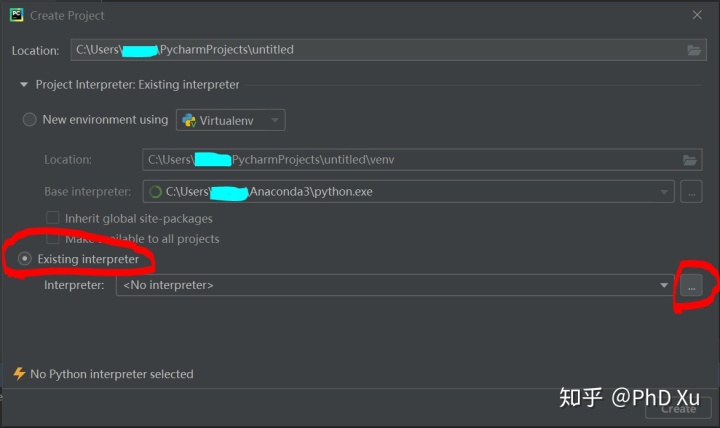Viewport: 720px width, 428px height.
Task: Click the loading spinner icon in Base interpreter
Action: [156, 192]
